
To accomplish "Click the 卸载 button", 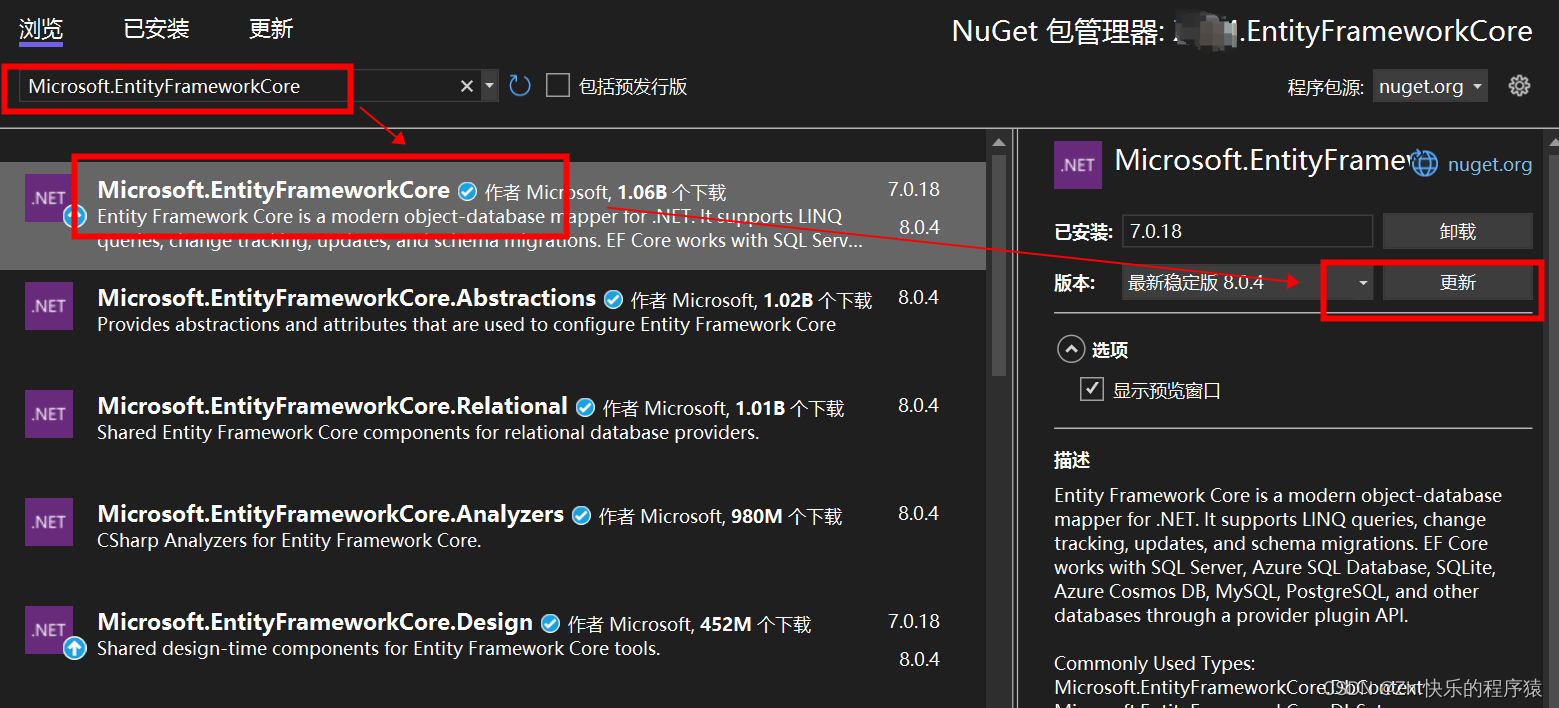I will click(x=1457, y=231).
